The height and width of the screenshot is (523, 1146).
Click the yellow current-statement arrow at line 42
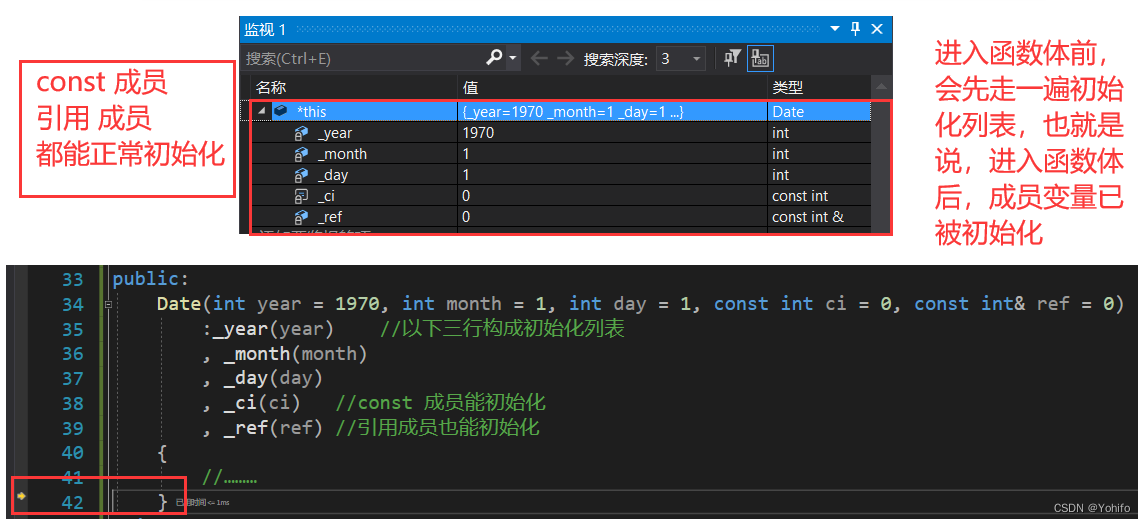[x=22, y=496]
